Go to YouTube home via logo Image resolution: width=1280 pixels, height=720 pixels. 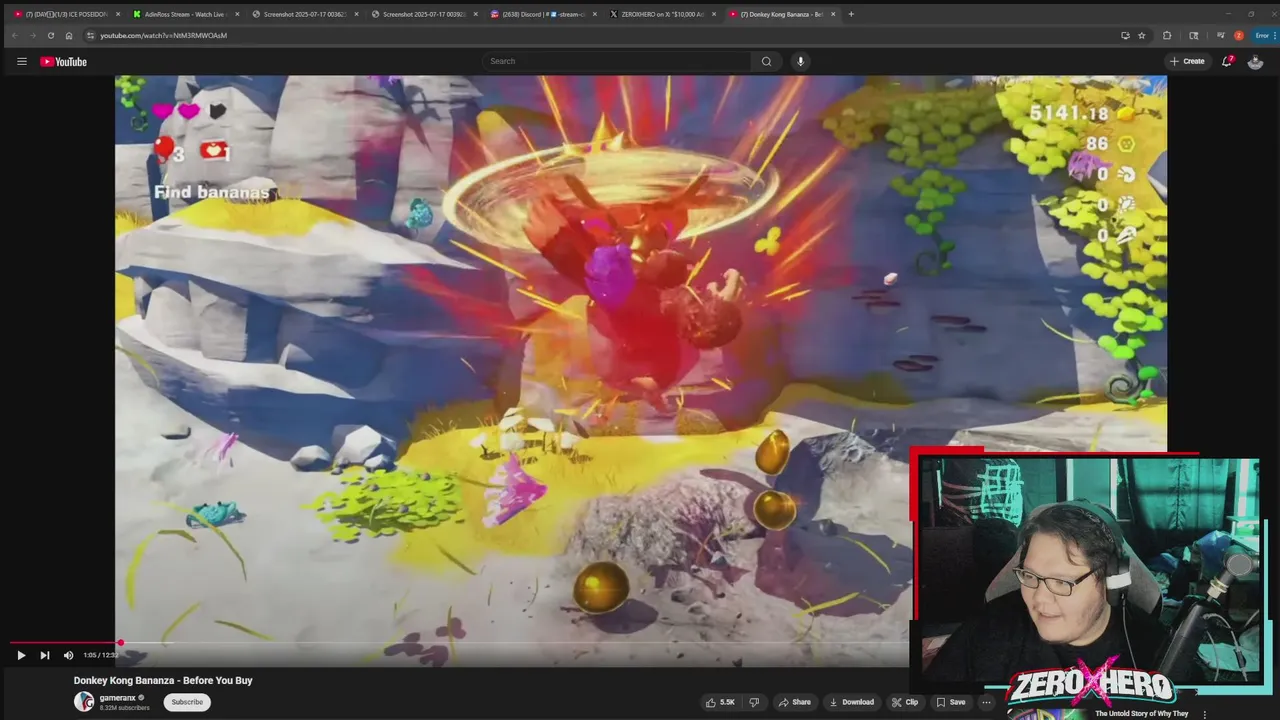point(63,61)
